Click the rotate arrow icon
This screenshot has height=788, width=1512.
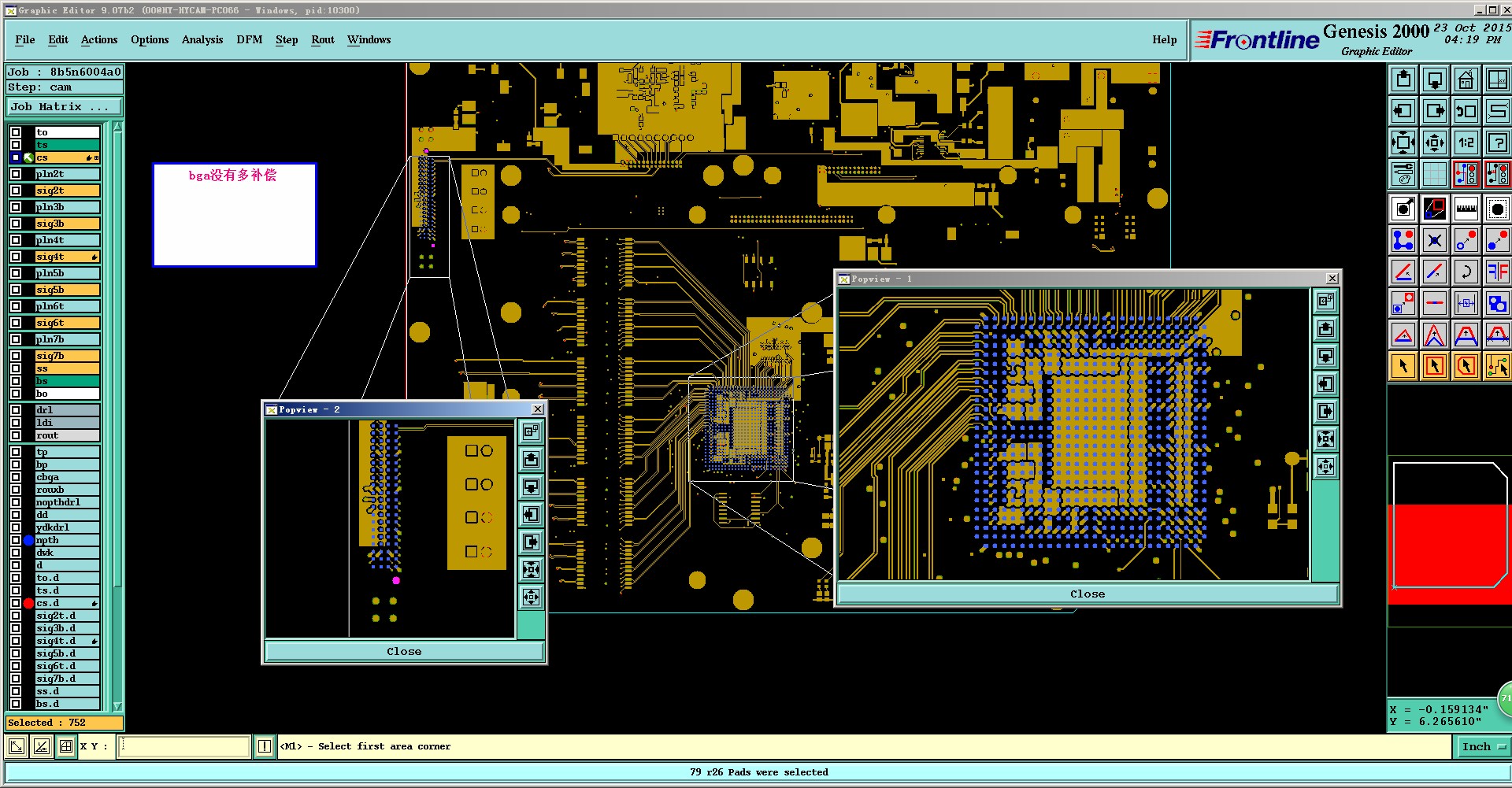(1466, 272)
